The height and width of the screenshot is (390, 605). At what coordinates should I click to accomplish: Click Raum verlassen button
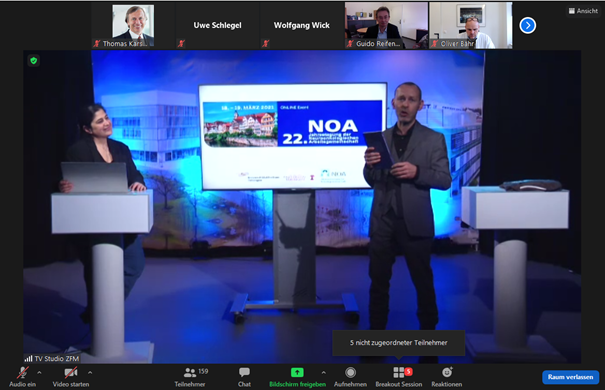[570, 377]
